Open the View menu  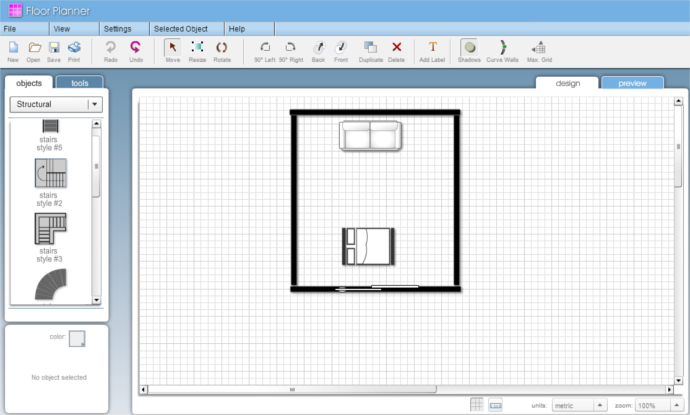(x=74, y=29)
